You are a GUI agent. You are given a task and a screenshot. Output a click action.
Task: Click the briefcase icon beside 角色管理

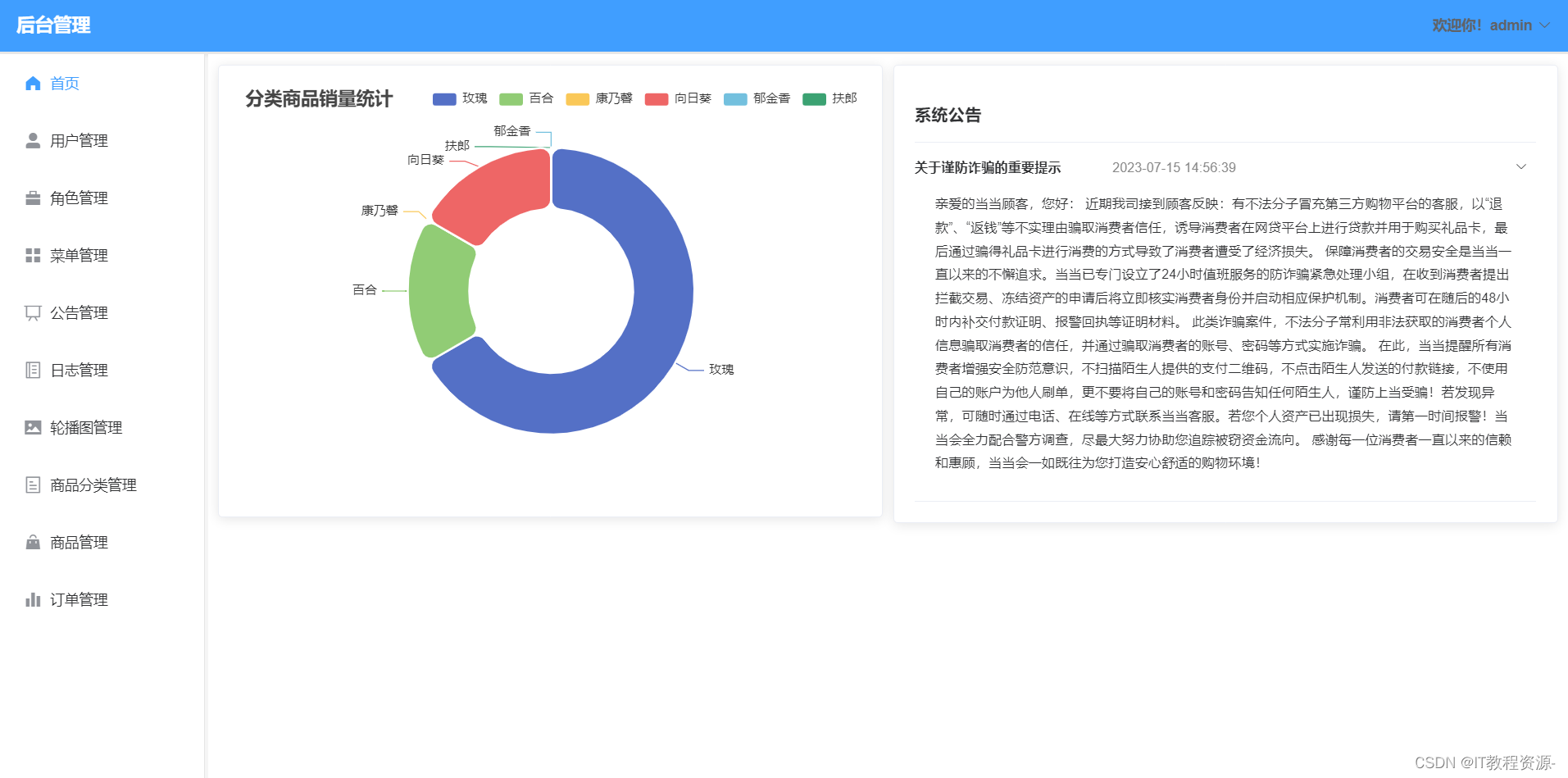pos(33,198)
